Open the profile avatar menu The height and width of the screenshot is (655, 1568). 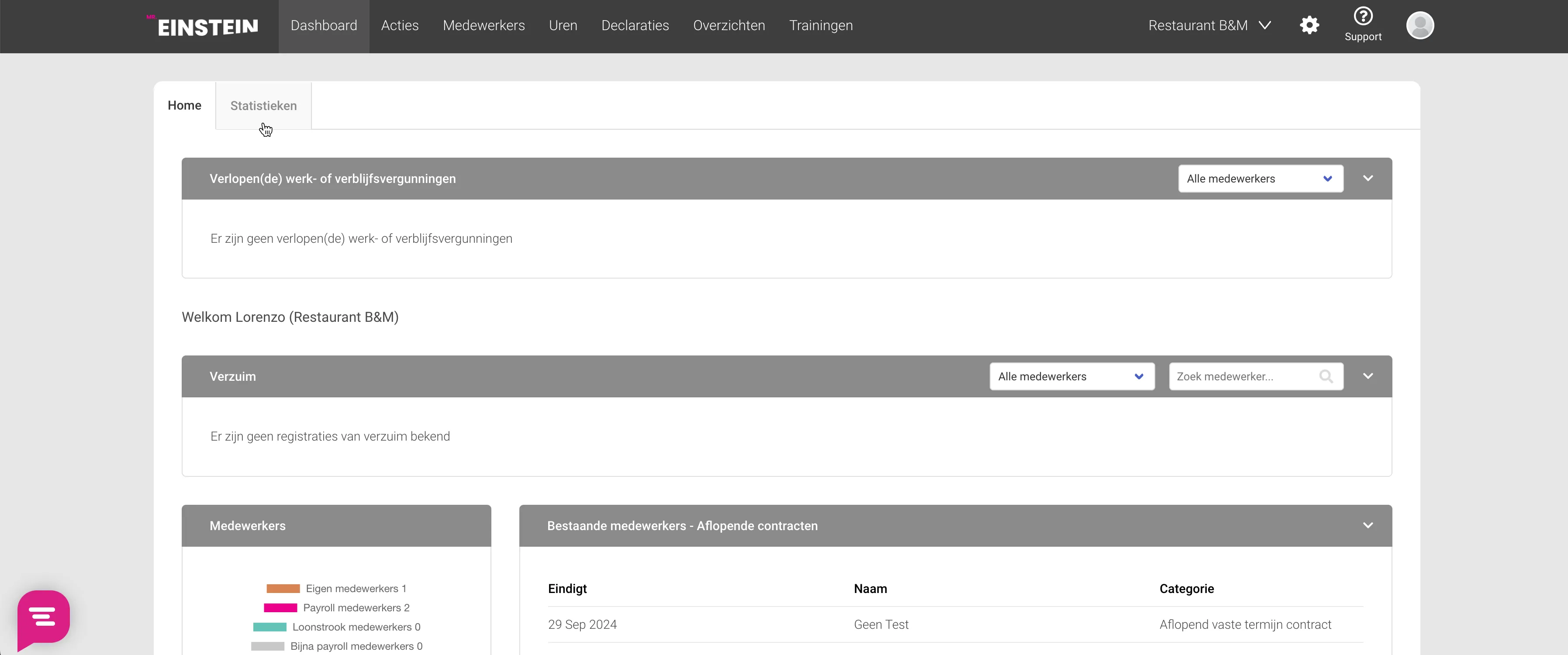tap(1420, 25)
